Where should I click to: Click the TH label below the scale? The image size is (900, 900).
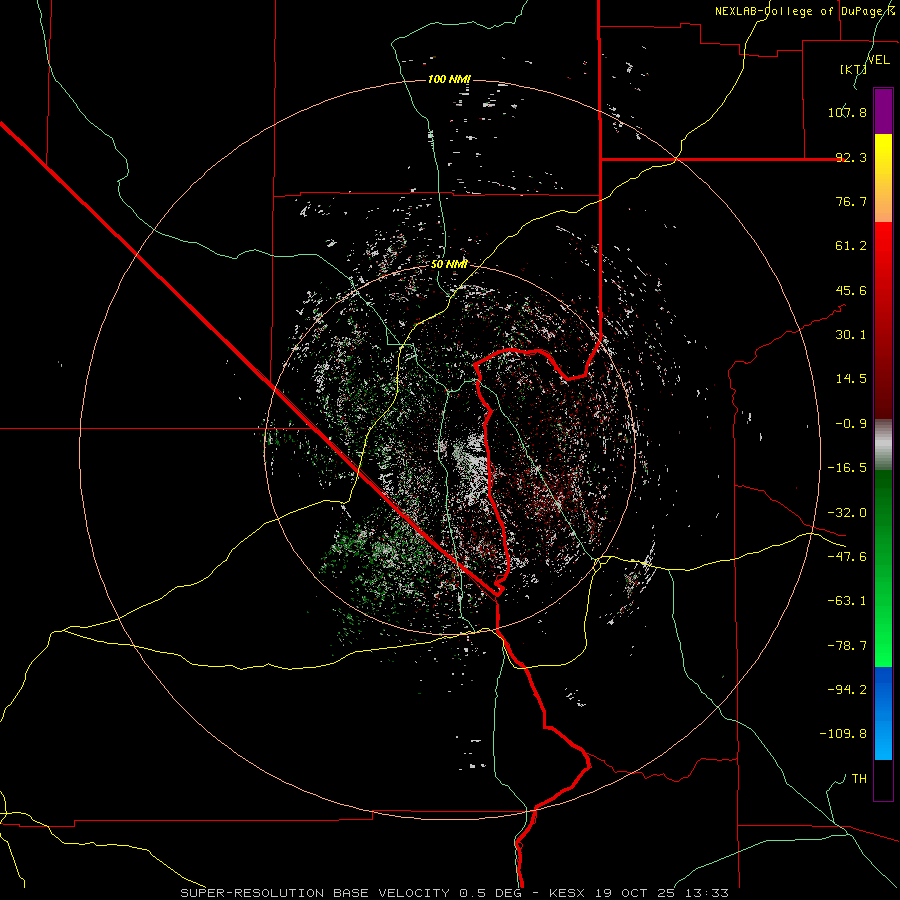859,778
